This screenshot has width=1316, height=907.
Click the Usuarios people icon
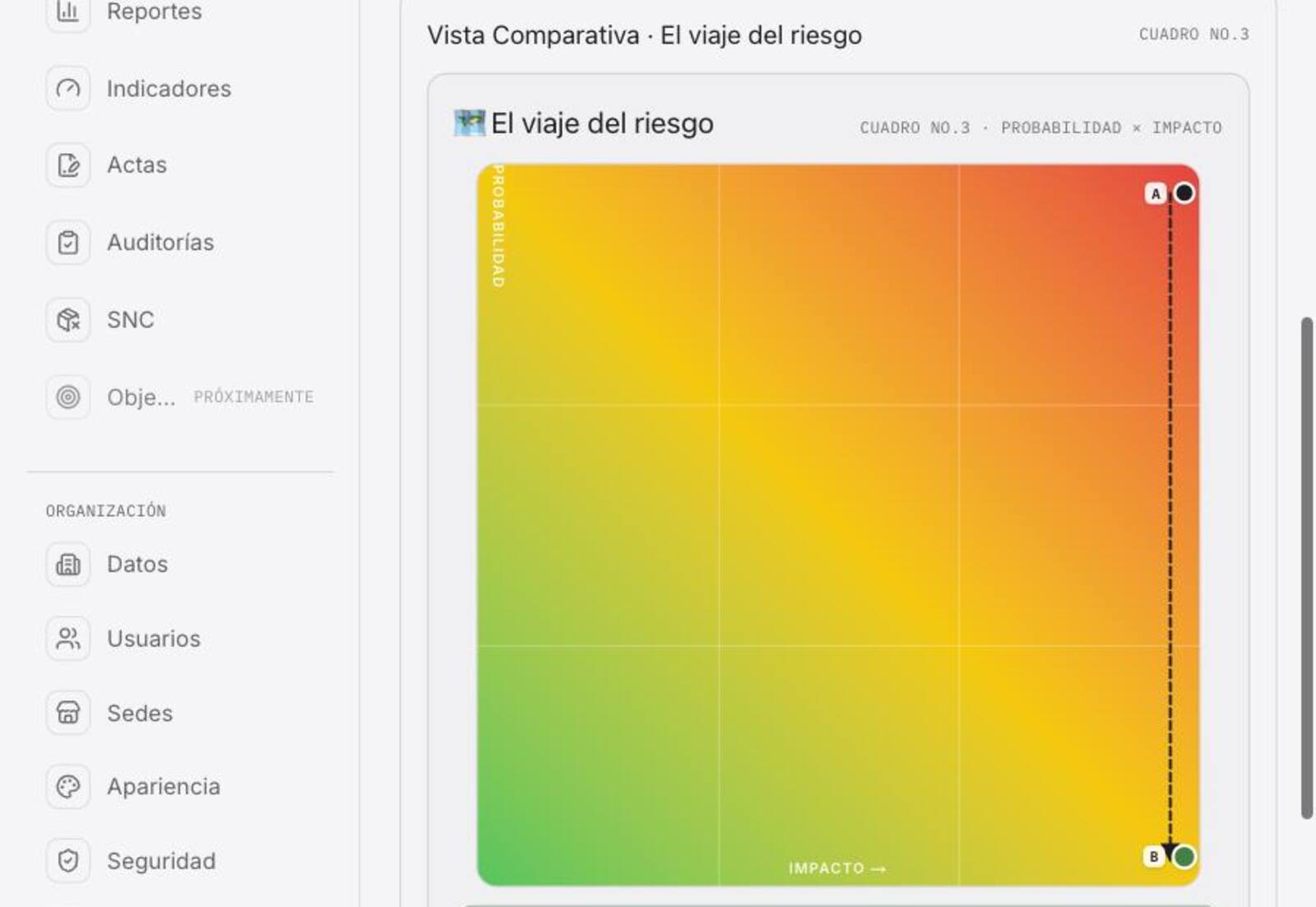pyautogui.click(x=68, y=638)
